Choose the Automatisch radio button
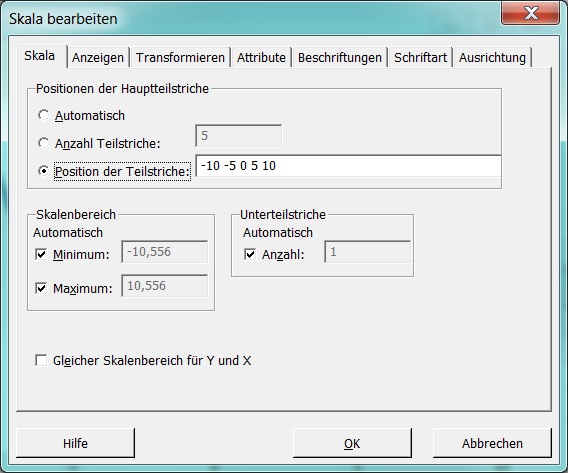This screenshot has width=568, height=473. [43, 115]
